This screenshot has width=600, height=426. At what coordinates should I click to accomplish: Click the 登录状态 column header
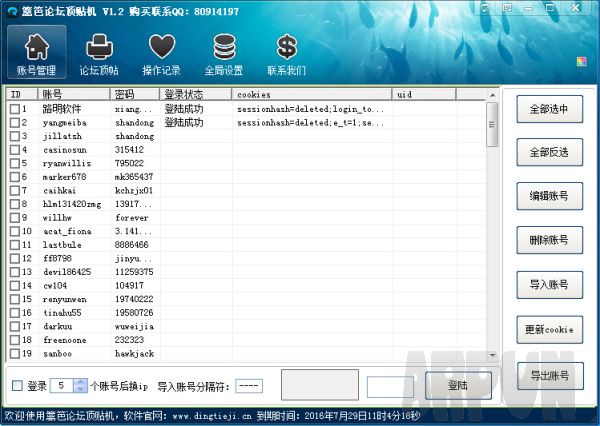click(197, 94)
